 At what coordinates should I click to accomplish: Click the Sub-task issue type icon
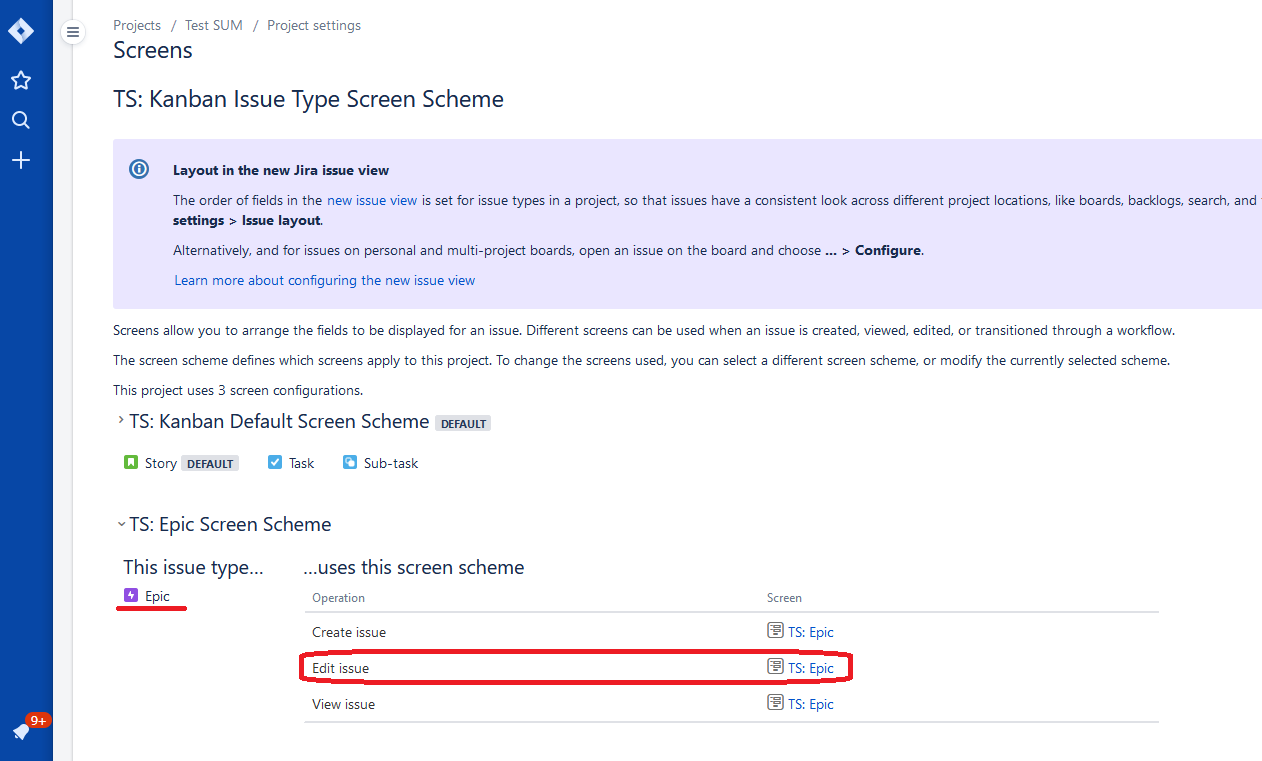click(x=350, y=462)
